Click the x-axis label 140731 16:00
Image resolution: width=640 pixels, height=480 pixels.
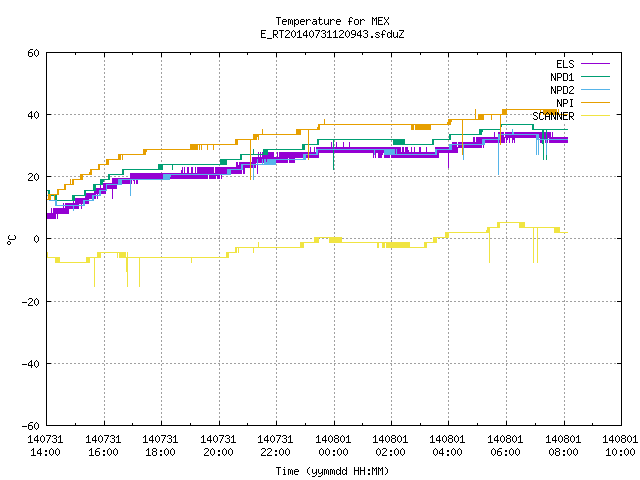pyautogui.click(x=103, y=446)
